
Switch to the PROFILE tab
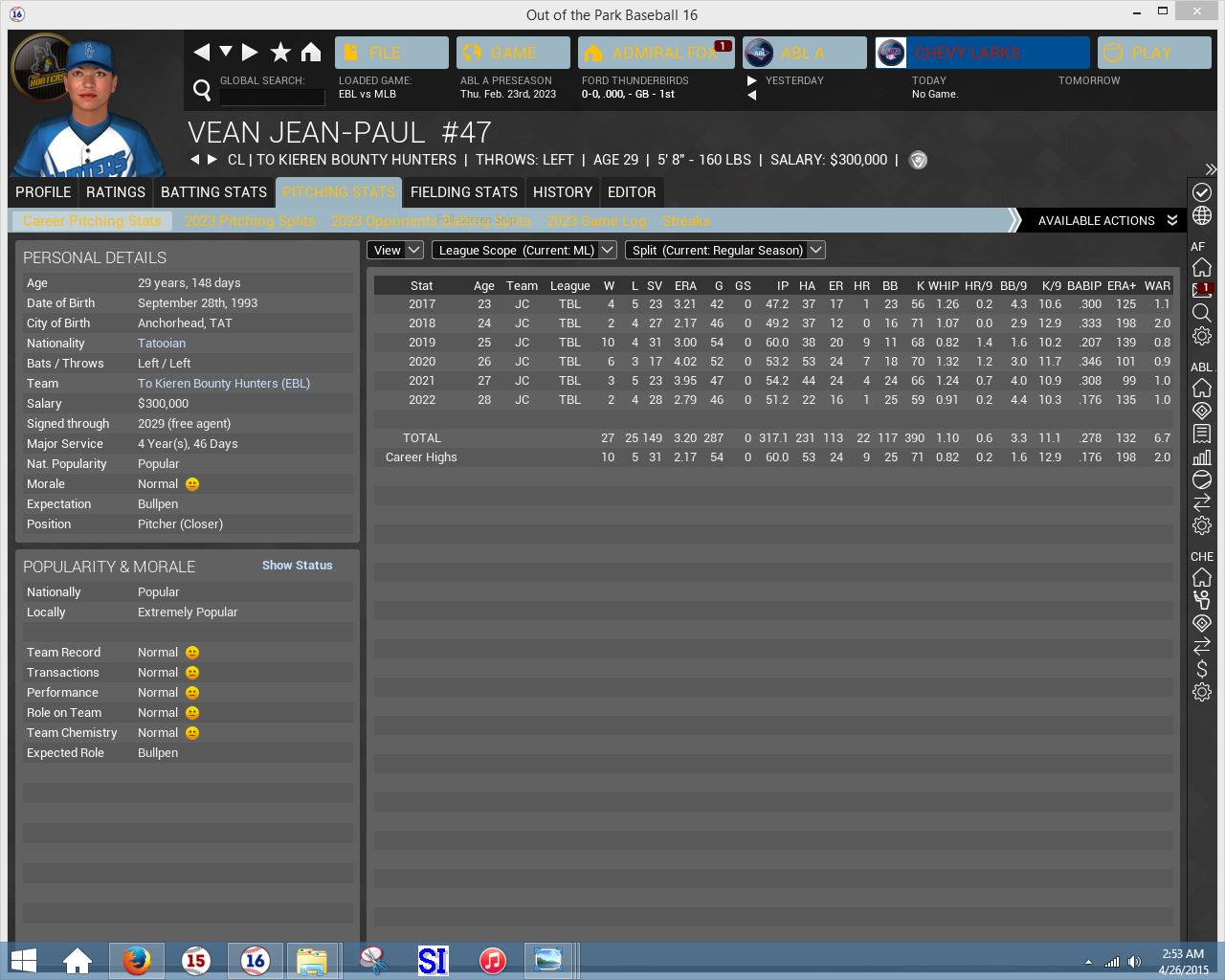(43, 192)
